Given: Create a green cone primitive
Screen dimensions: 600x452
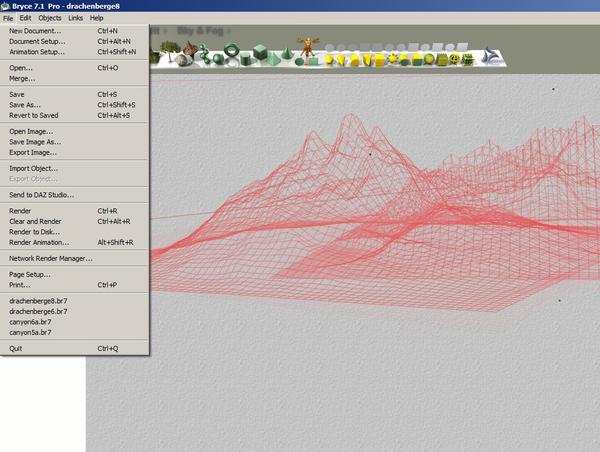Looking at the screenshot, I should [x=287, y=54].
